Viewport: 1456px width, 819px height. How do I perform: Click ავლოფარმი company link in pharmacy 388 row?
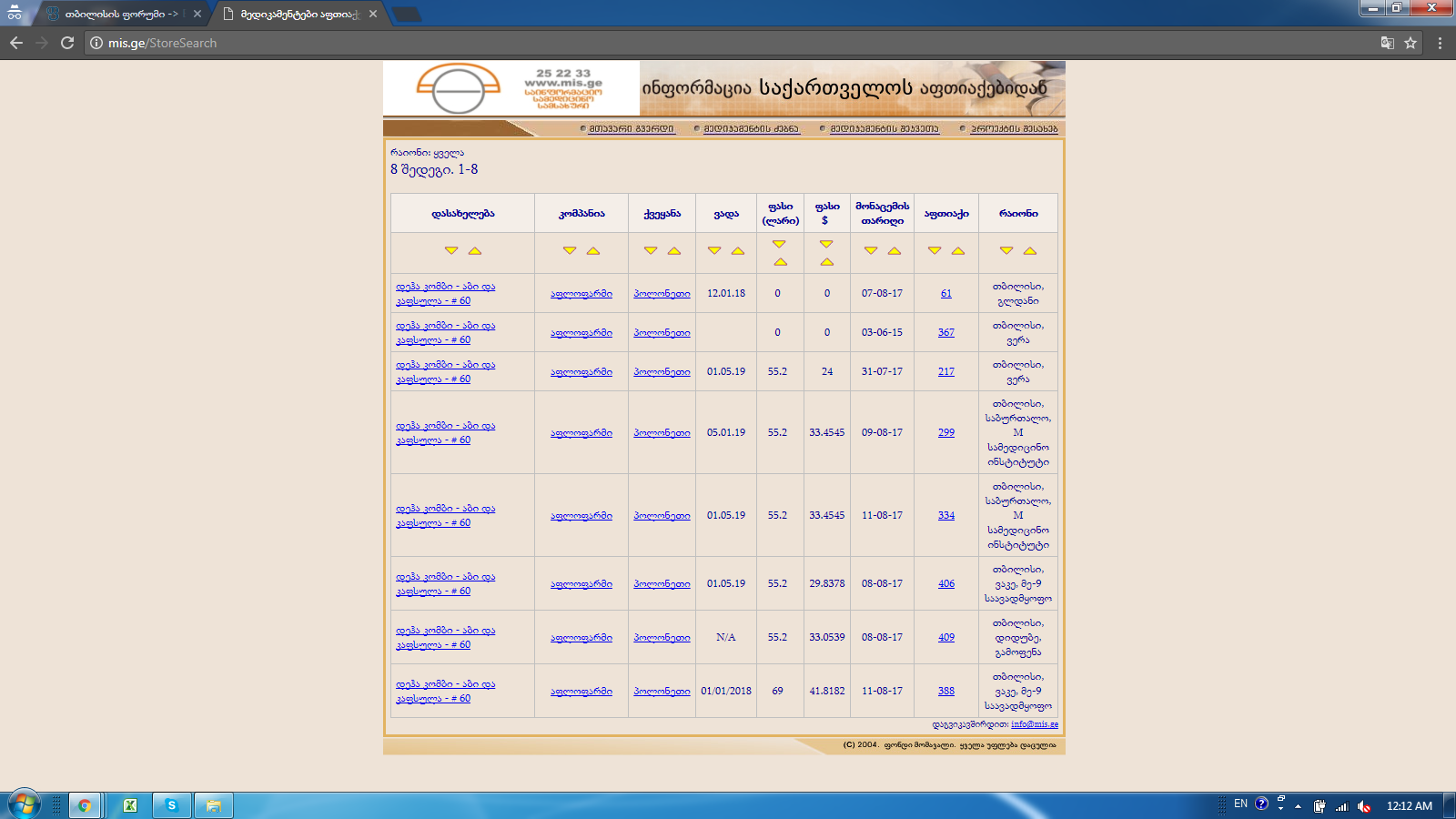point(581,691)
